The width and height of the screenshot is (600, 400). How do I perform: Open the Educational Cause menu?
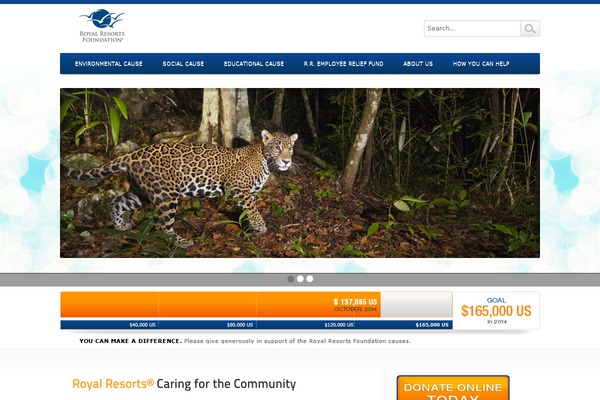coord(254,64)
